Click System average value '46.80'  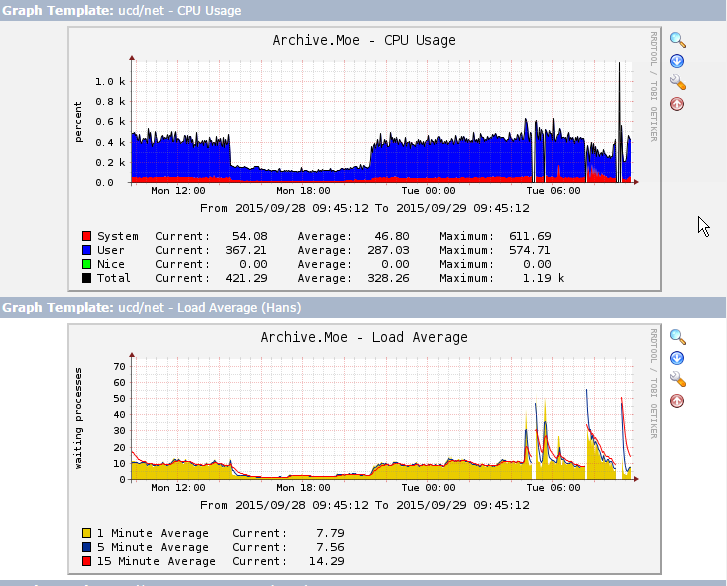pos(392,236)
